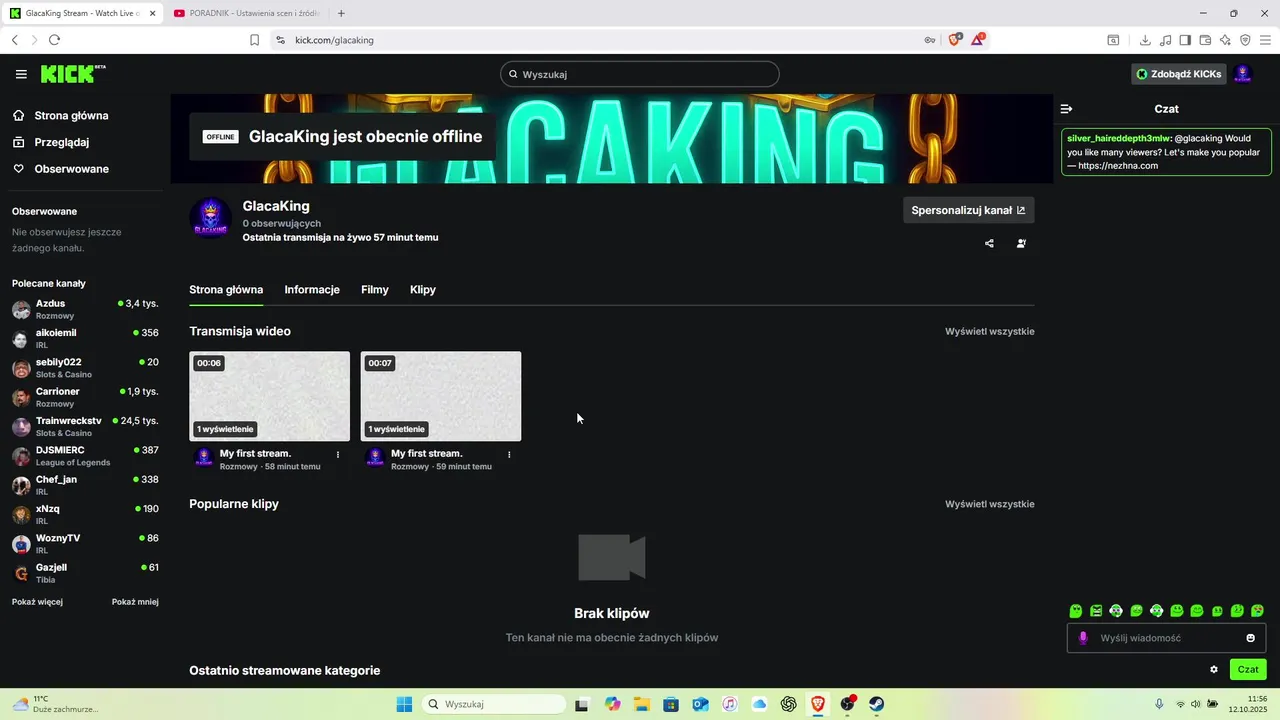Click the Brave Rewards triangle icon
The height and width of the screenshot is (720, 1280).
978,40
